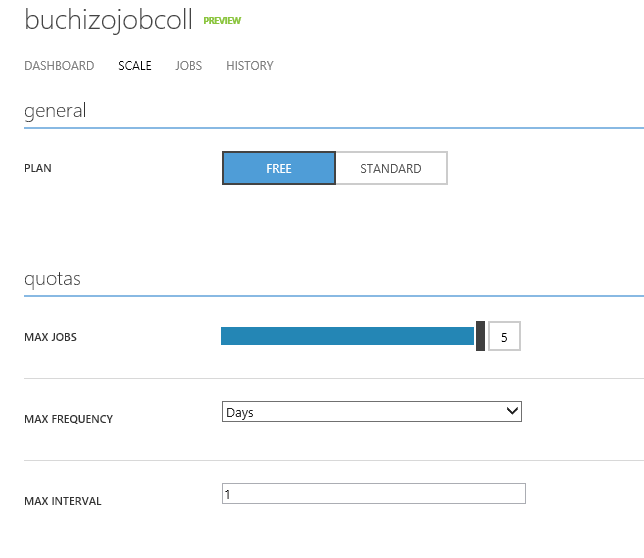
Task: Switch to the JOBS tab
Action: [x=189, y=66]
